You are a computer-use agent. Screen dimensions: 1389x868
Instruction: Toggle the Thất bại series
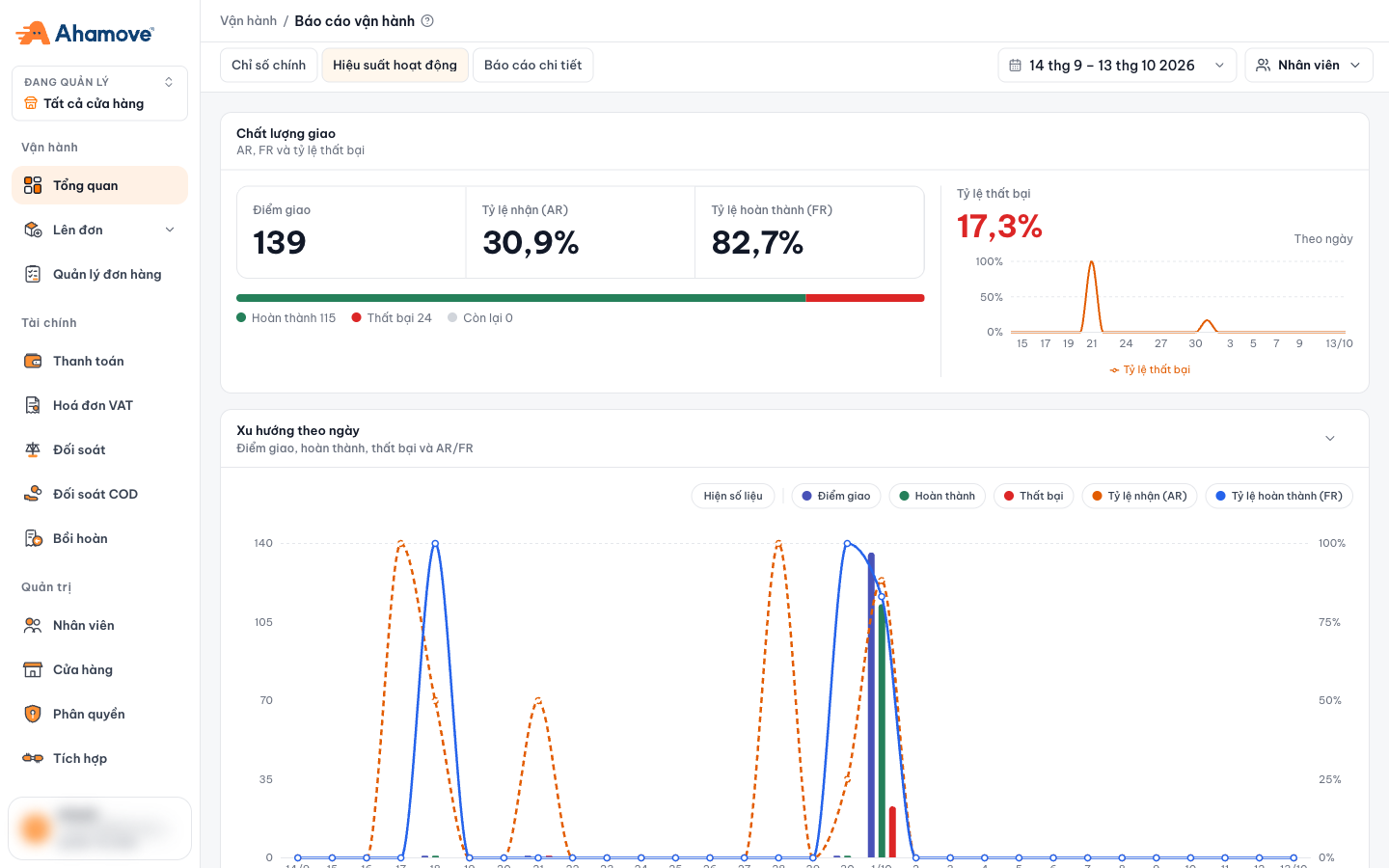pos(1033,496)
